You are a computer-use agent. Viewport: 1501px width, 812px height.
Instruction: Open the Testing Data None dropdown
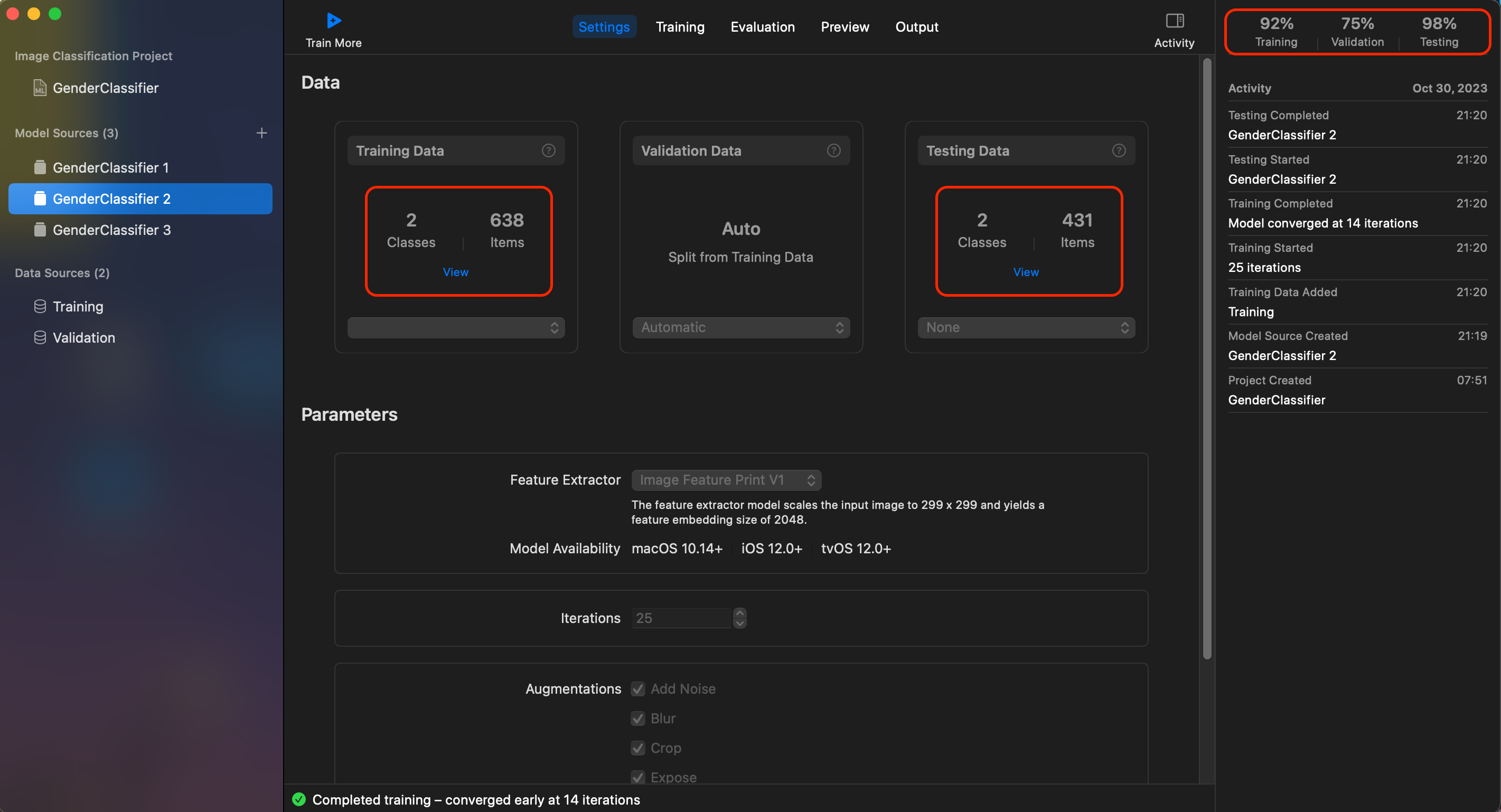coord(1026,327)
